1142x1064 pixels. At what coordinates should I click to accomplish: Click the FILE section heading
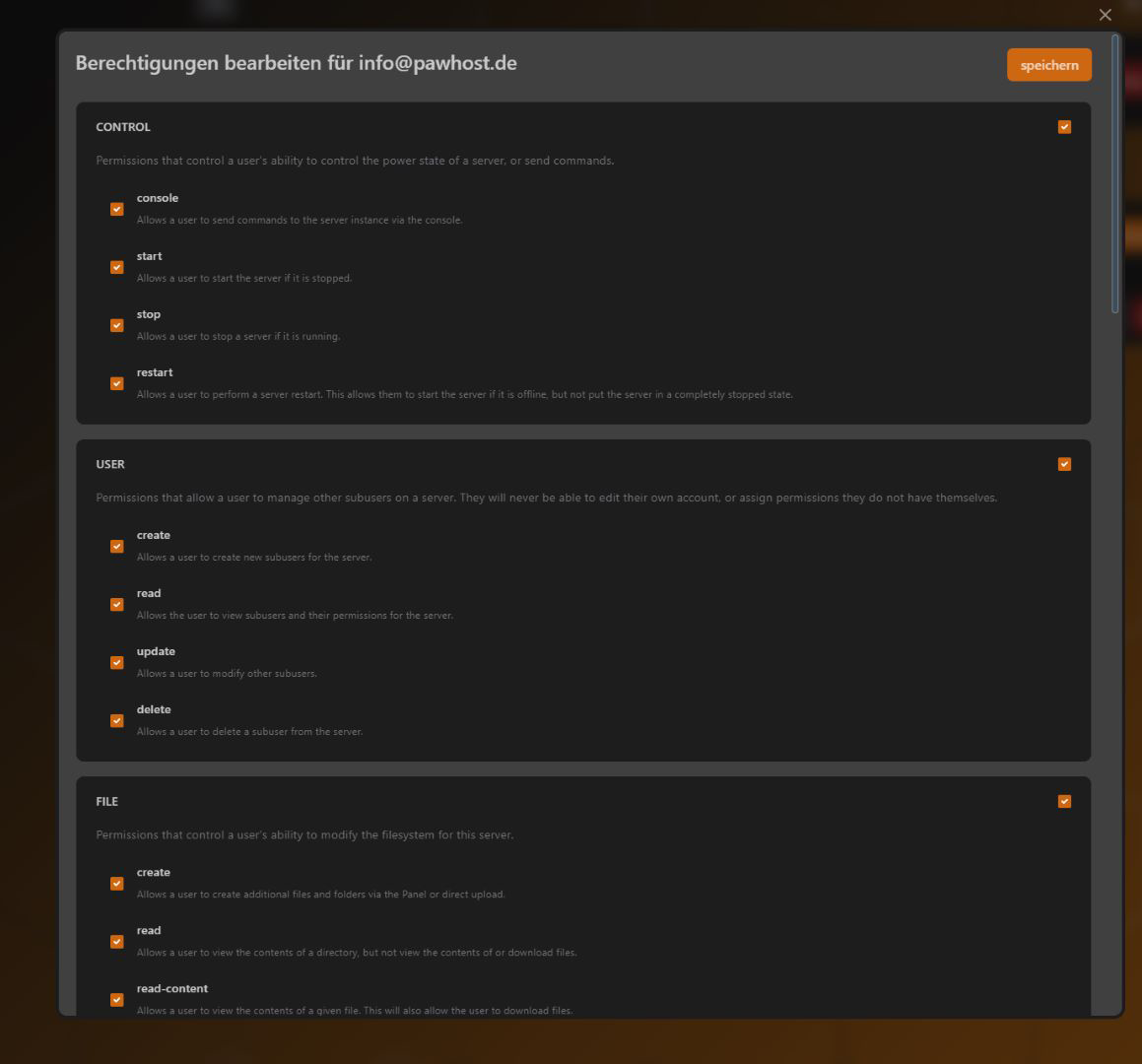tap(106, 801)
